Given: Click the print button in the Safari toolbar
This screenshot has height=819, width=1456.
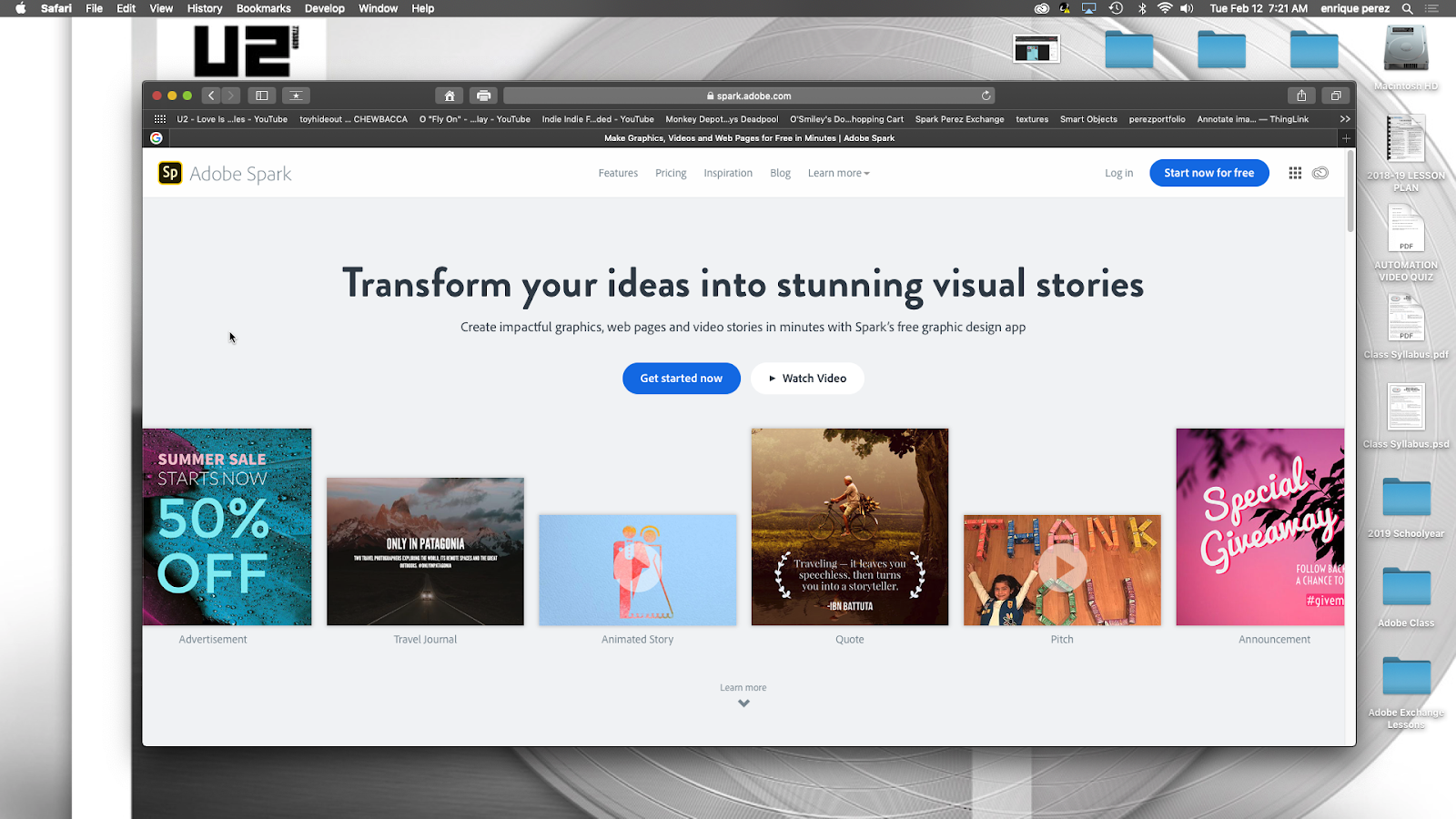Looking at the screenshot, I should click(483, 96).
